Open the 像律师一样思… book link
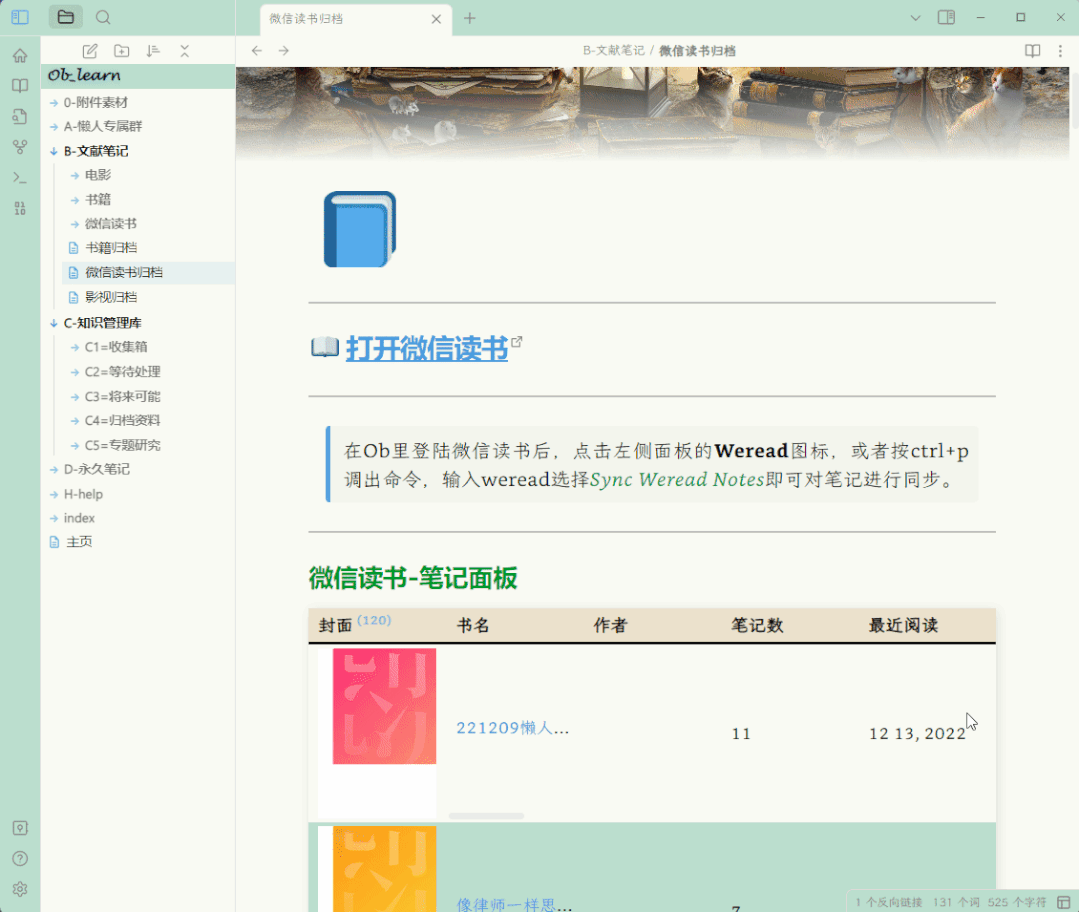Screen dimensions: 1079x912 (514, 904)
